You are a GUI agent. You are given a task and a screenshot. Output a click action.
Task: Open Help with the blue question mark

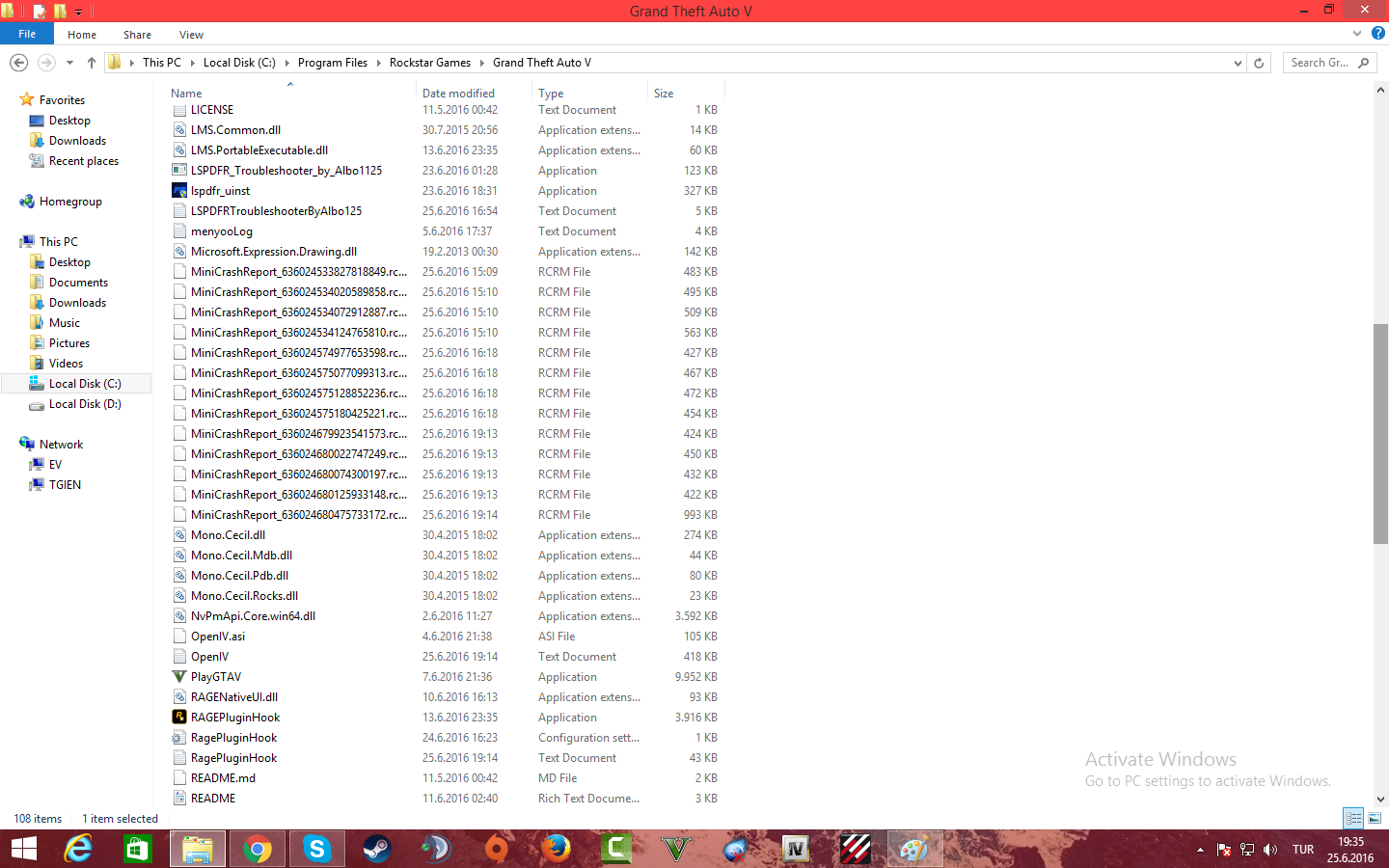tap(1378, 34)
